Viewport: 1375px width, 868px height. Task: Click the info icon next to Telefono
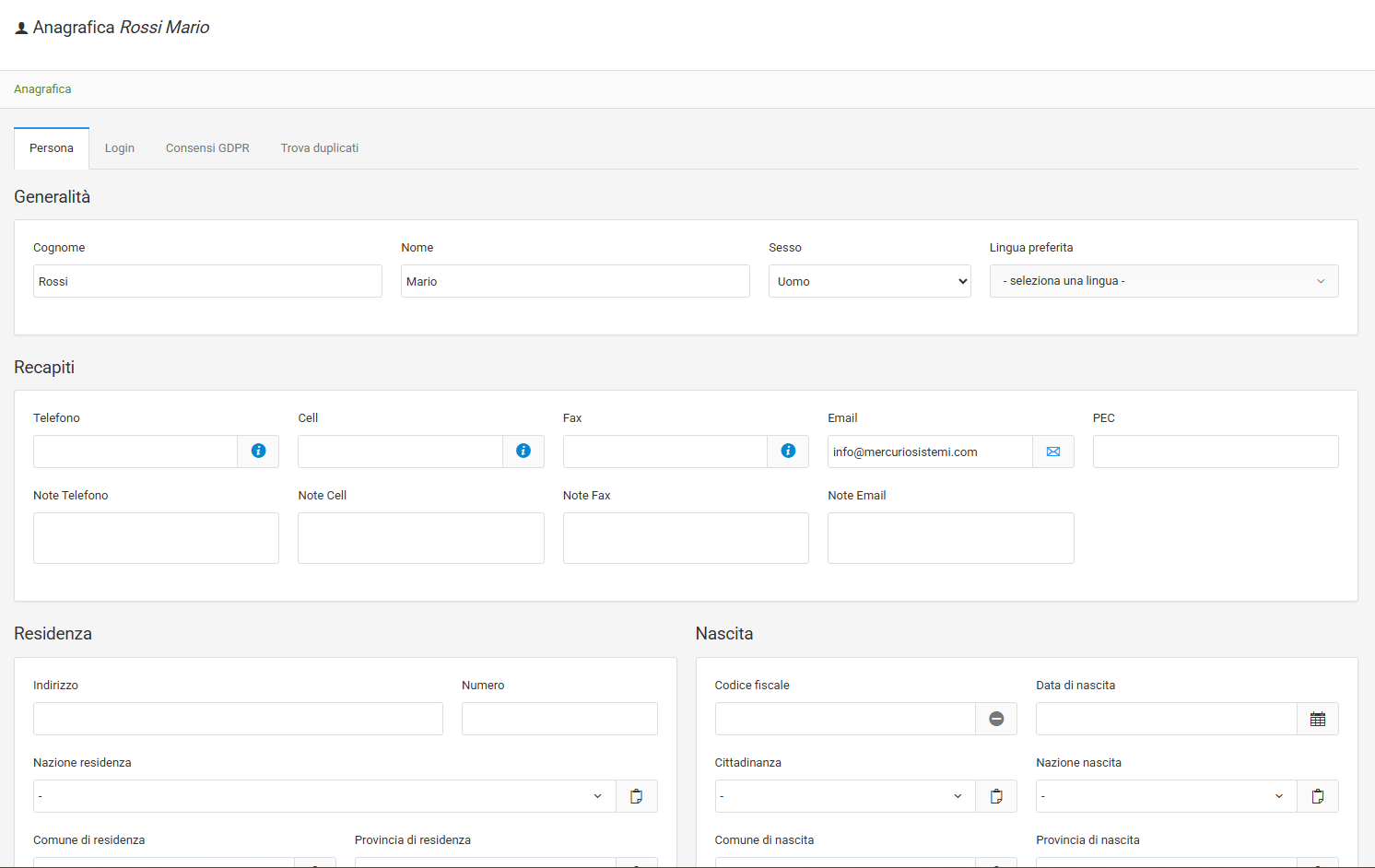coord(258,452)
